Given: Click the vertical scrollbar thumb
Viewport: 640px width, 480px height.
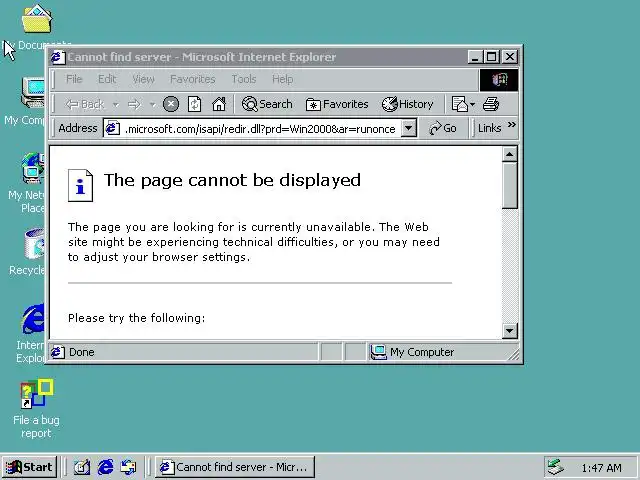Looking at the screenshot, I should click(509, 185).
